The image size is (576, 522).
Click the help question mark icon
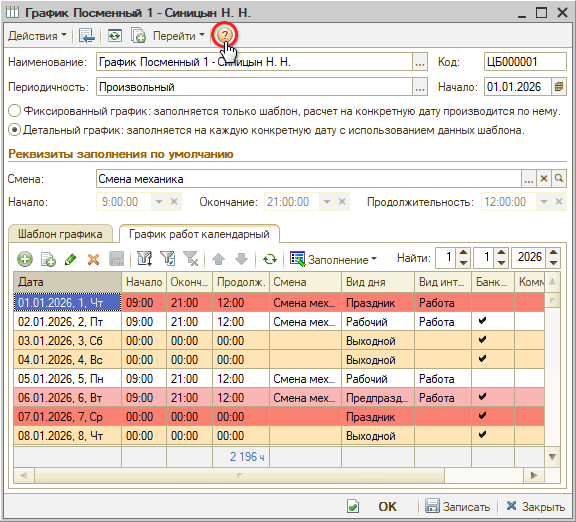224,35
